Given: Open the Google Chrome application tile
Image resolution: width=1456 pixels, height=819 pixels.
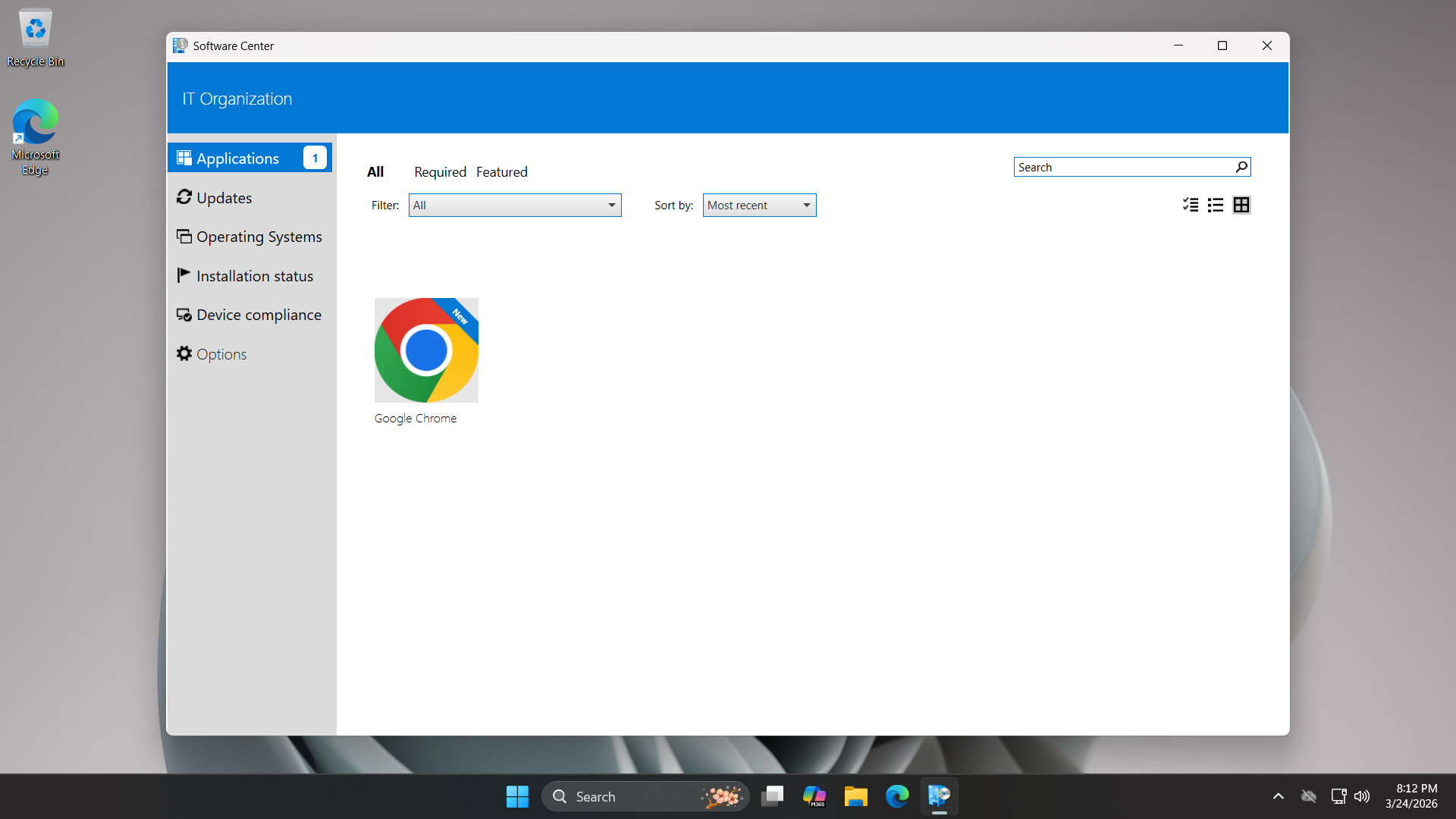Looking at the screenshot, I should (426, 350).
